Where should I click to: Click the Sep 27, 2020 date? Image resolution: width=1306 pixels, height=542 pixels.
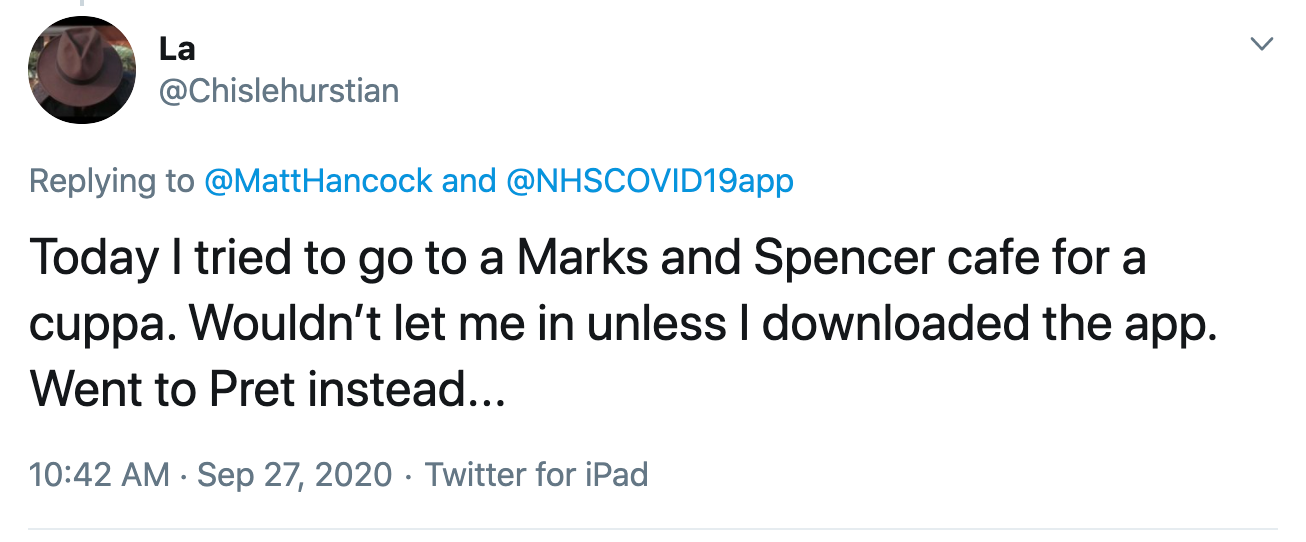click(295, 474)
